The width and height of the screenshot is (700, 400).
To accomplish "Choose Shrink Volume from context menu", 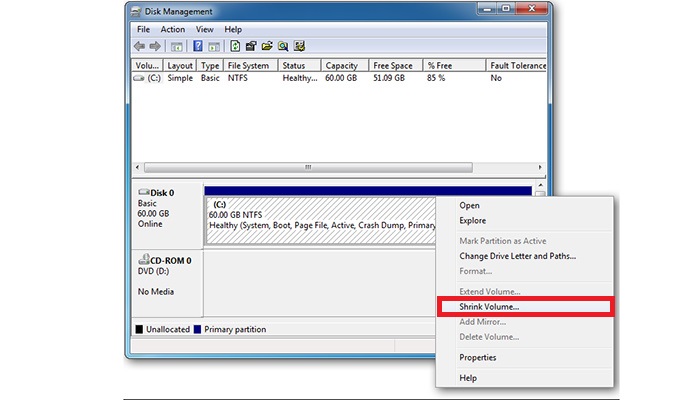I will pyautogui.click(x=488, y=306).
